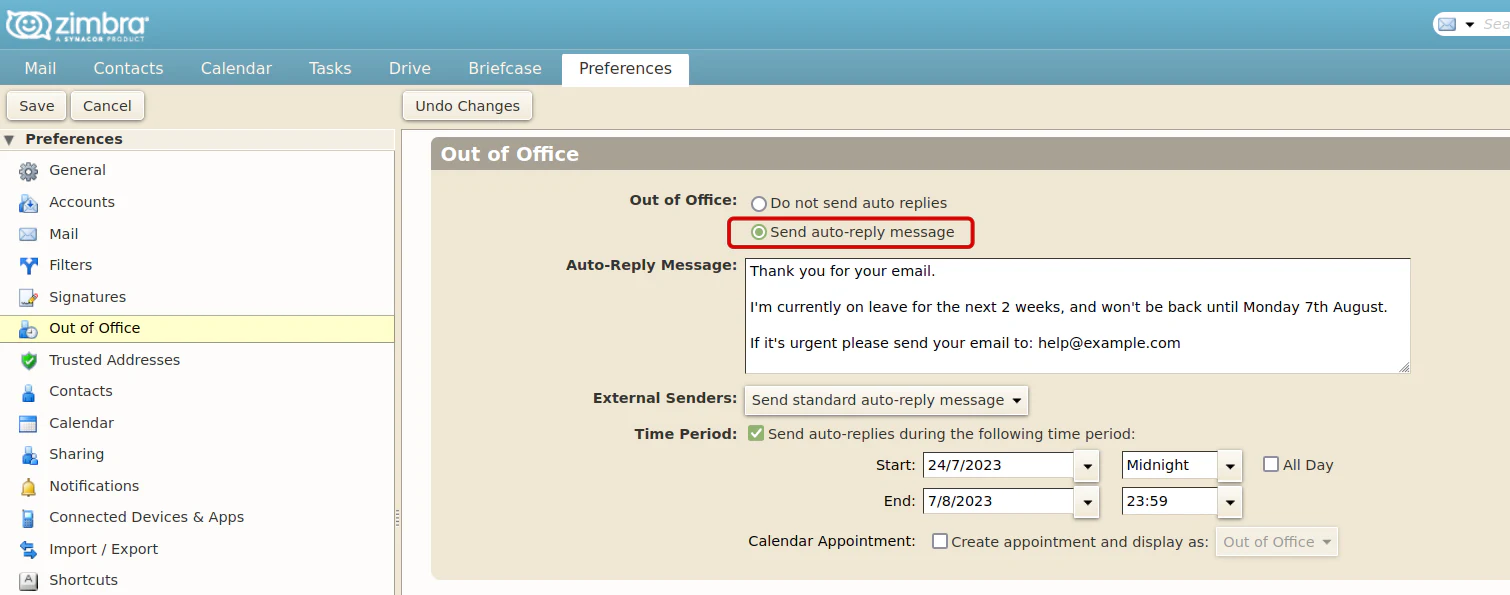Viewport: 1510px width, 595px height.
Task: Open the Out of Office appointment dropdown
Action: (x=1277, y=542)
